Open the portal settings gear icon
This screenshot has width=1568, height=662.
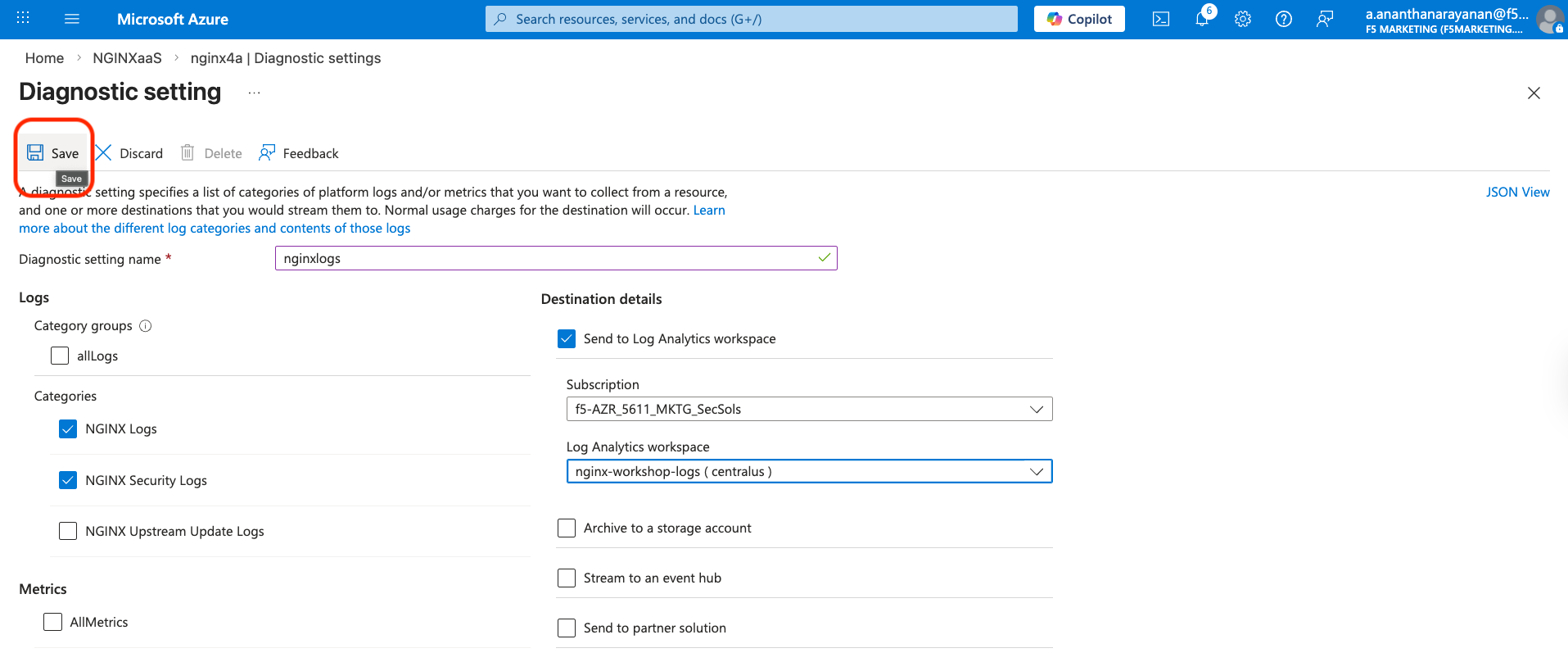1243,19
